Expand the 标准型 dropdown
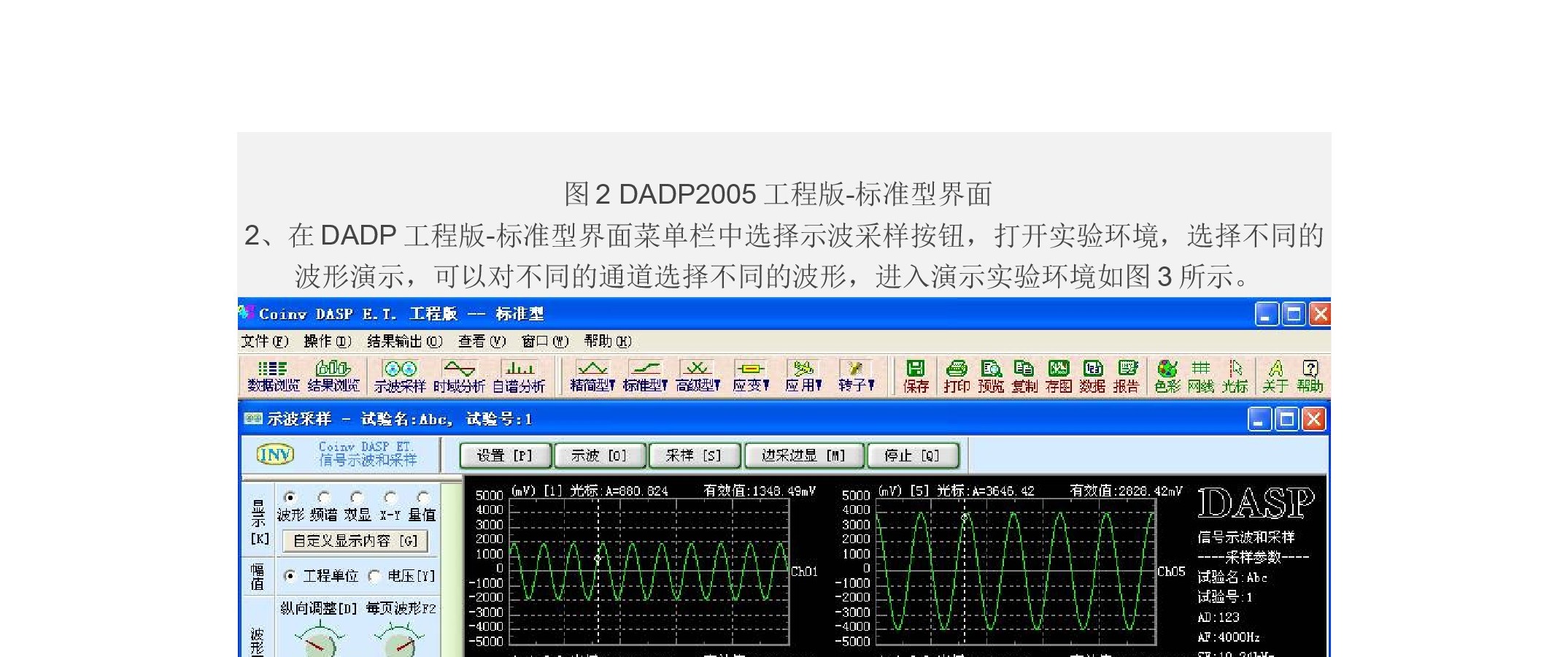The height and width of the screenshot is (657, 1568). click(645, 377)
